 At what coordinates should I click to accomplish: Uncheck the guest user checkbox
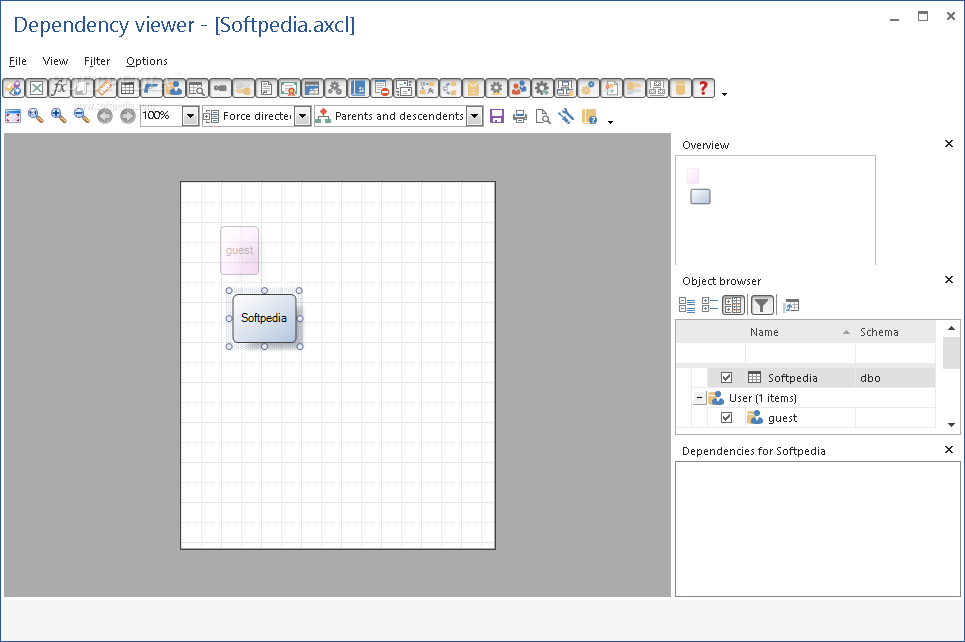pyautogui.click(x=726, y=417)
